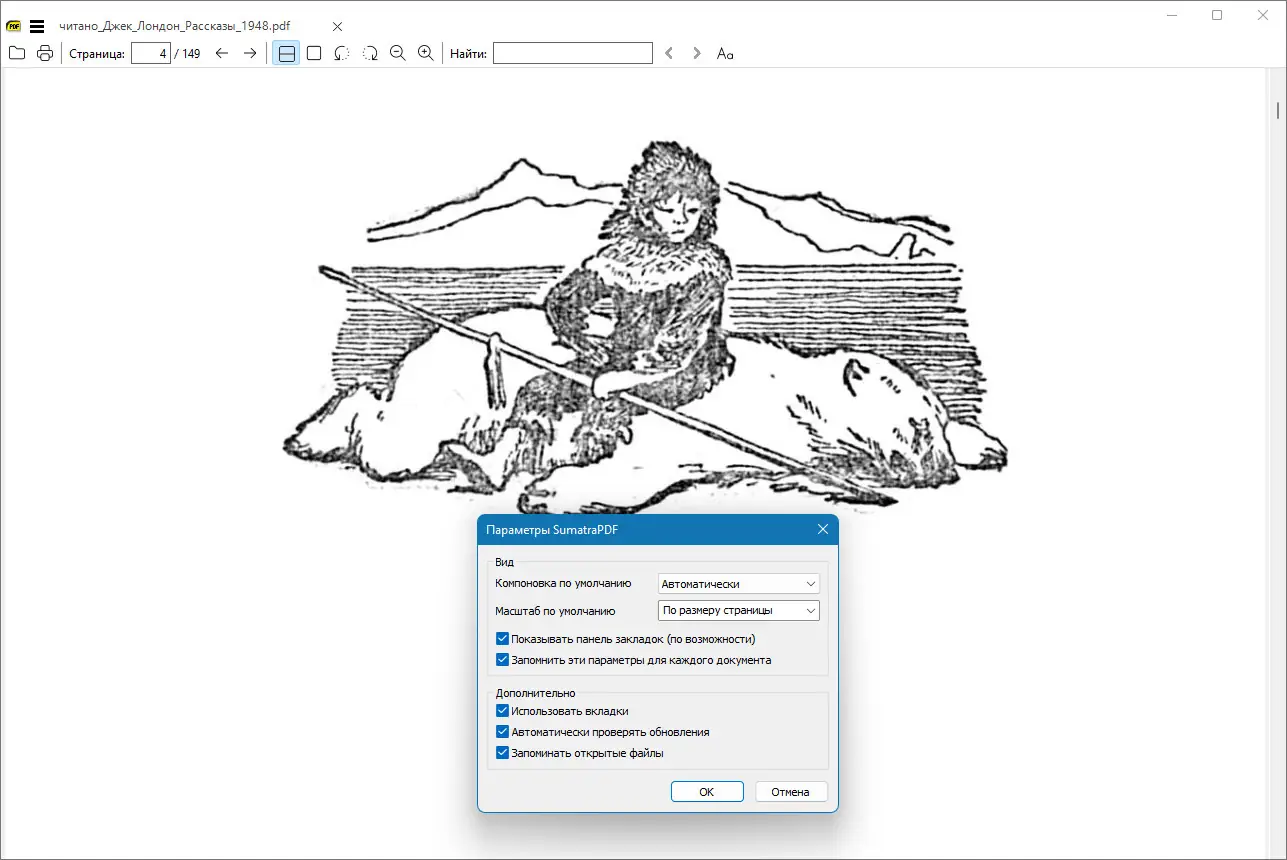Close the читано_Джек_Лондон_Рассказы_1948.pdf tab
The height and width of the screenshot is (860, 1287).
[x=337, y=26]
